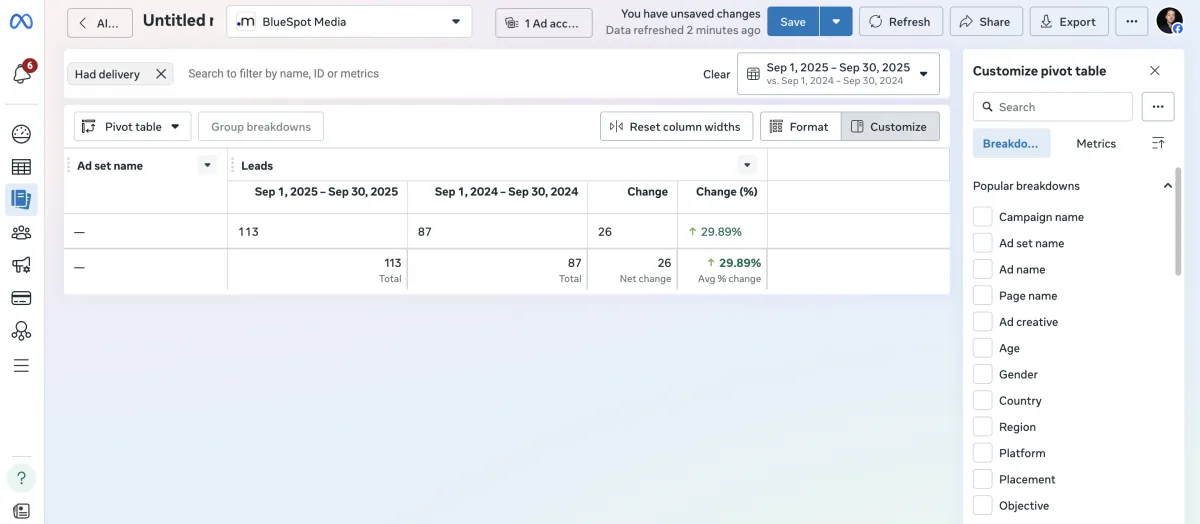Click the report bug icon at sidebar bottom
1200x524 pixels.
[21, 511]
